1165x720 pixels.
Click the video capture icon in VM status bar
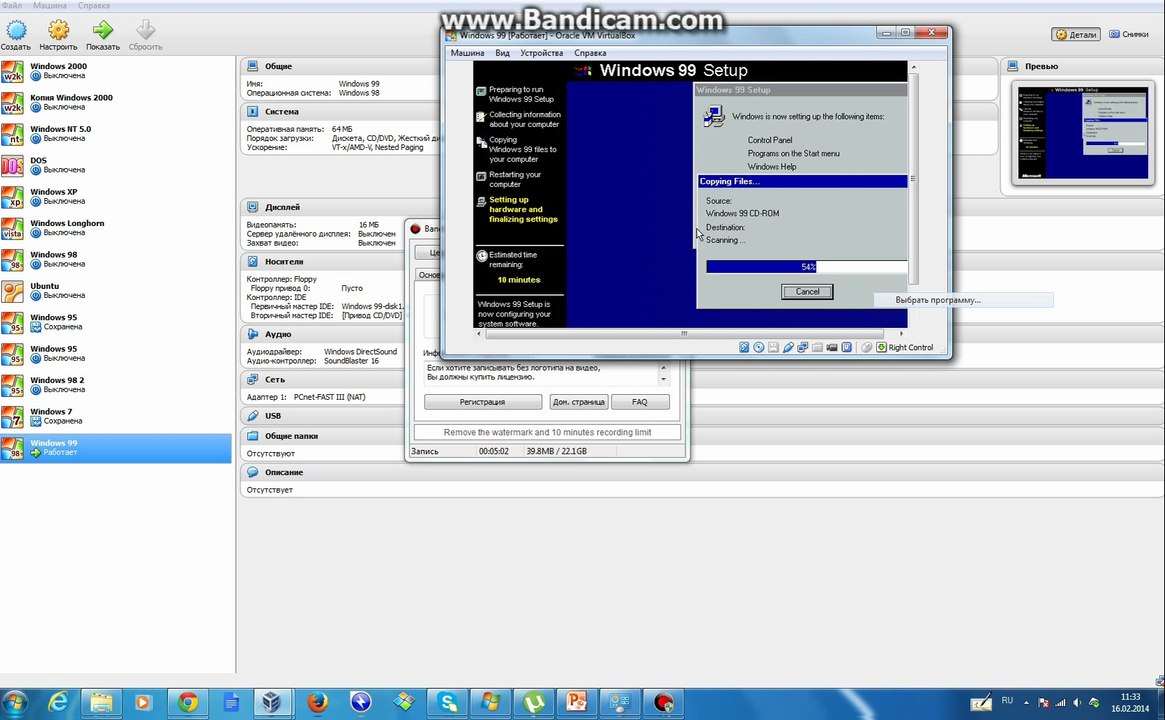click(832, 347)
